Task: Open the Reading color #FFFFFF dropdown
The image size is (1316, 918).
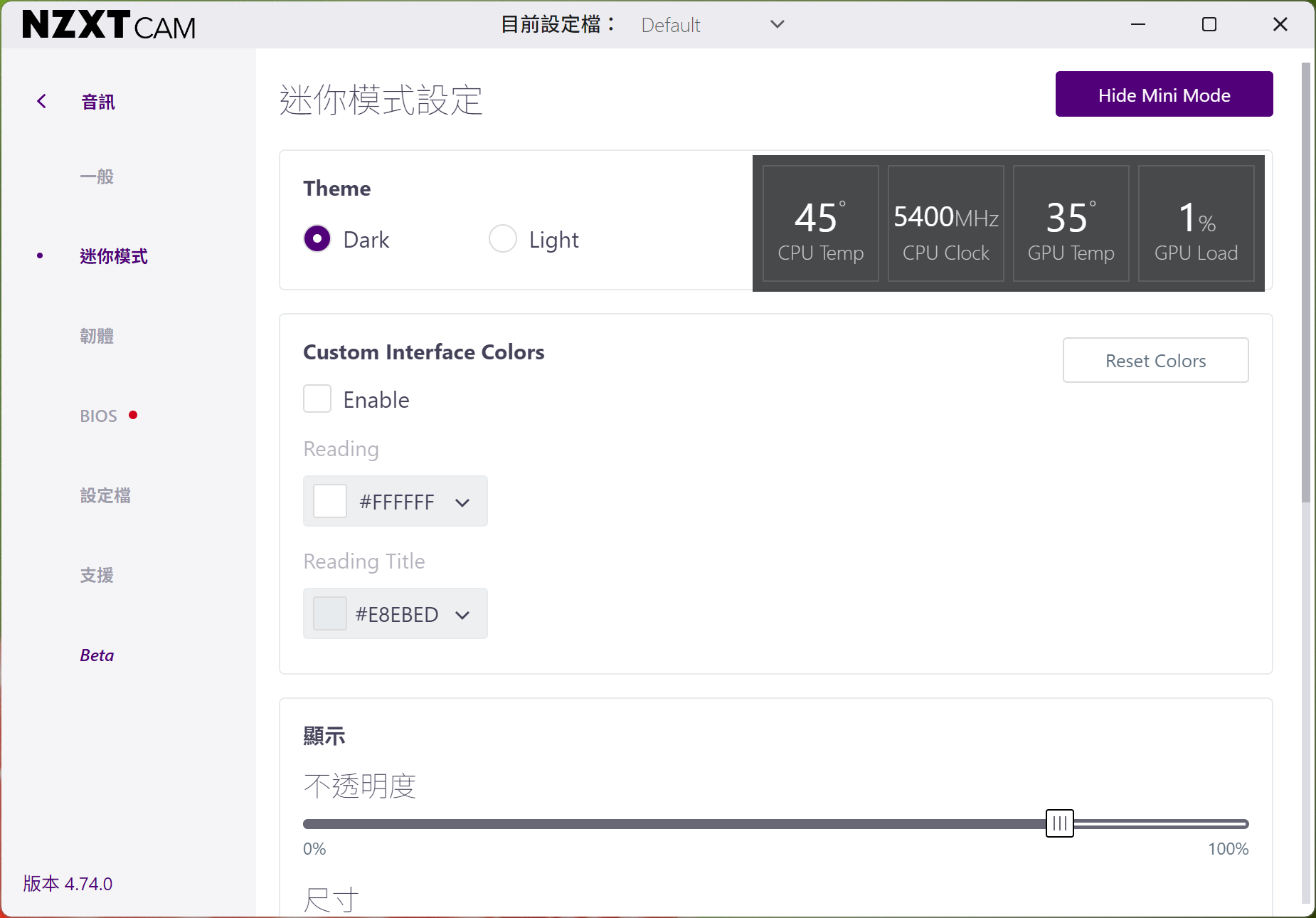Action: 396,502
